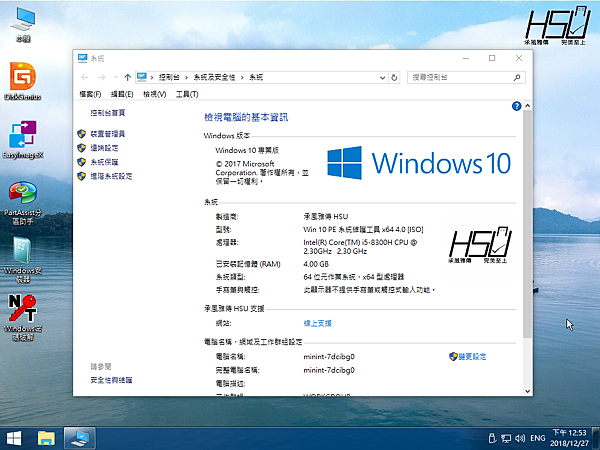
Task: Click the first minint-7dcibg0 computer name
Action: [x=329, y=357]
